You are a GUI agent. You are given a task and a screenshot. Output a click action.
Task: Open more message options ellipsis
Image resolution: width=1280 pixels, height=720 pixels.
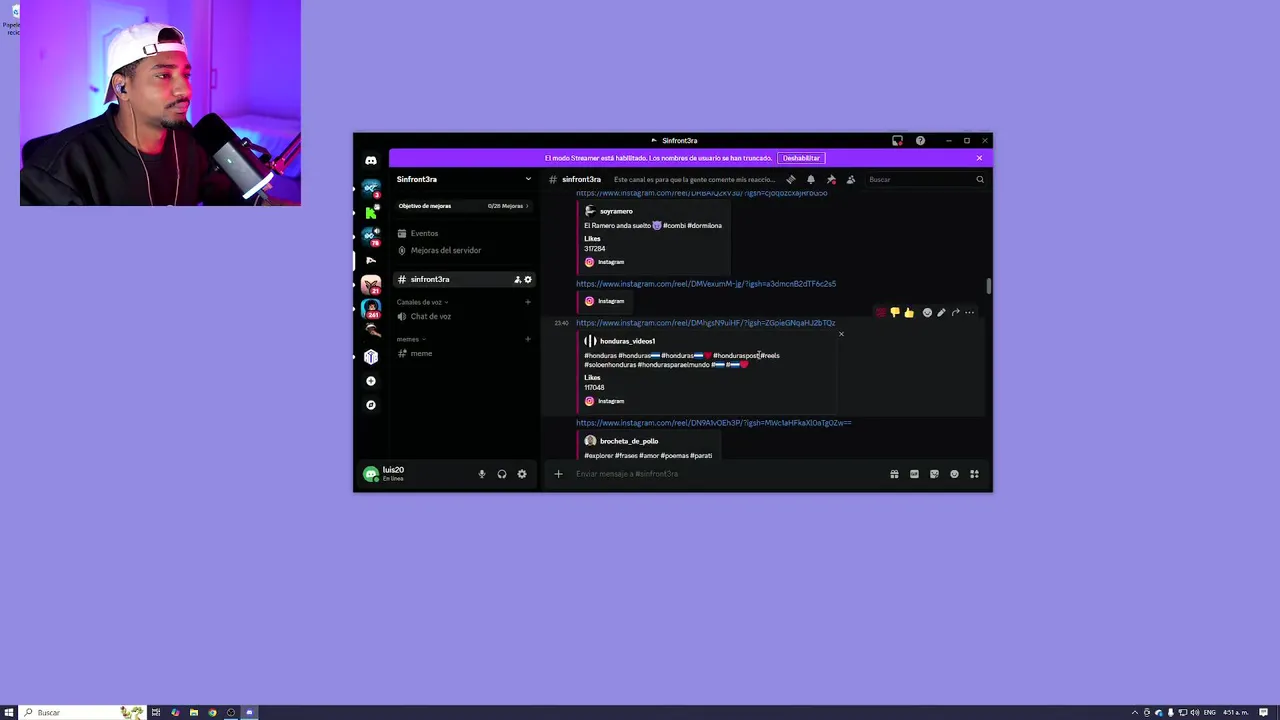point(969,313)
